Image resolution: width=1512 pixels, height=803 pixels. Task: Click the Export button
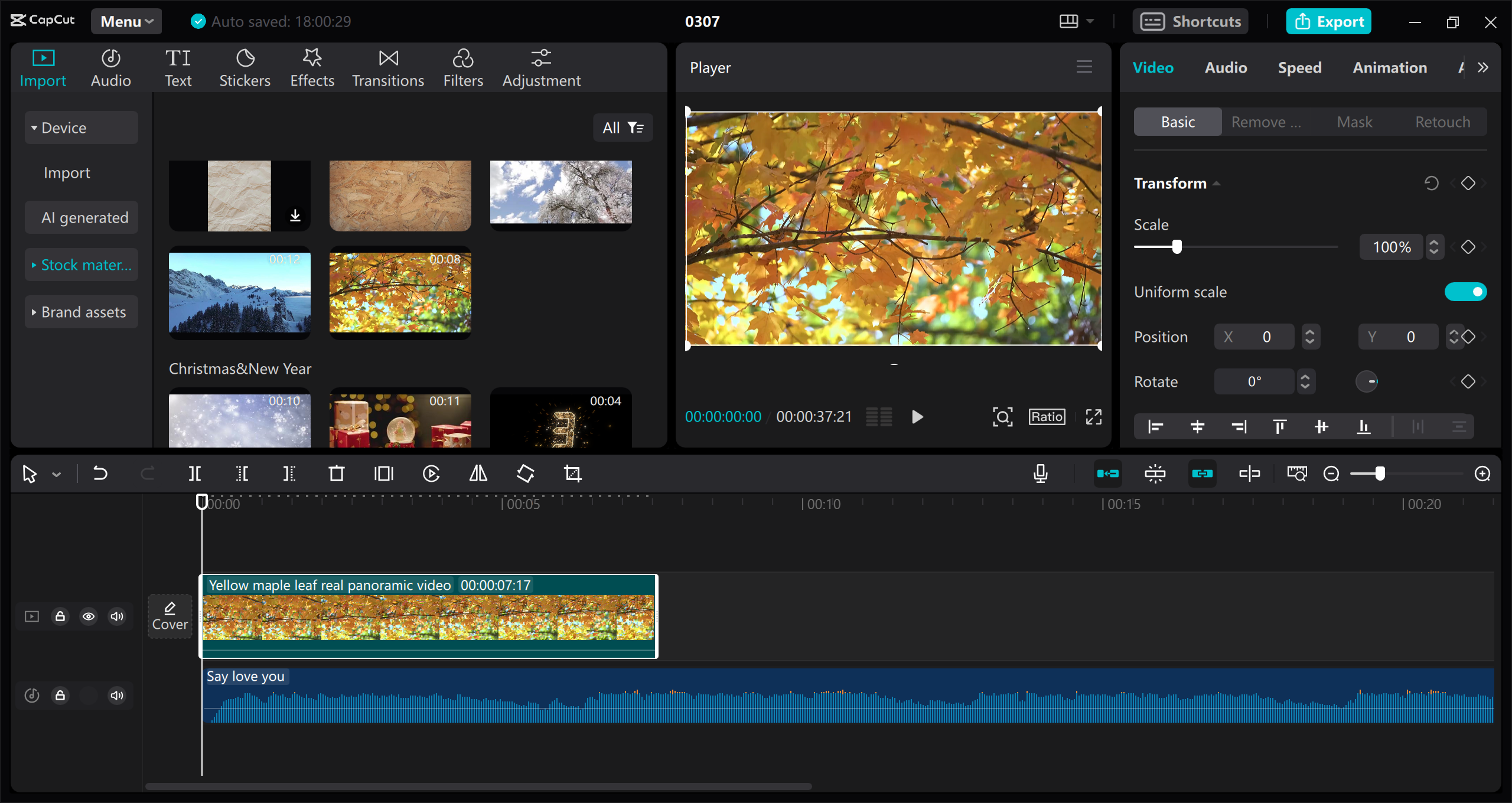click(x=1328, y=21)
